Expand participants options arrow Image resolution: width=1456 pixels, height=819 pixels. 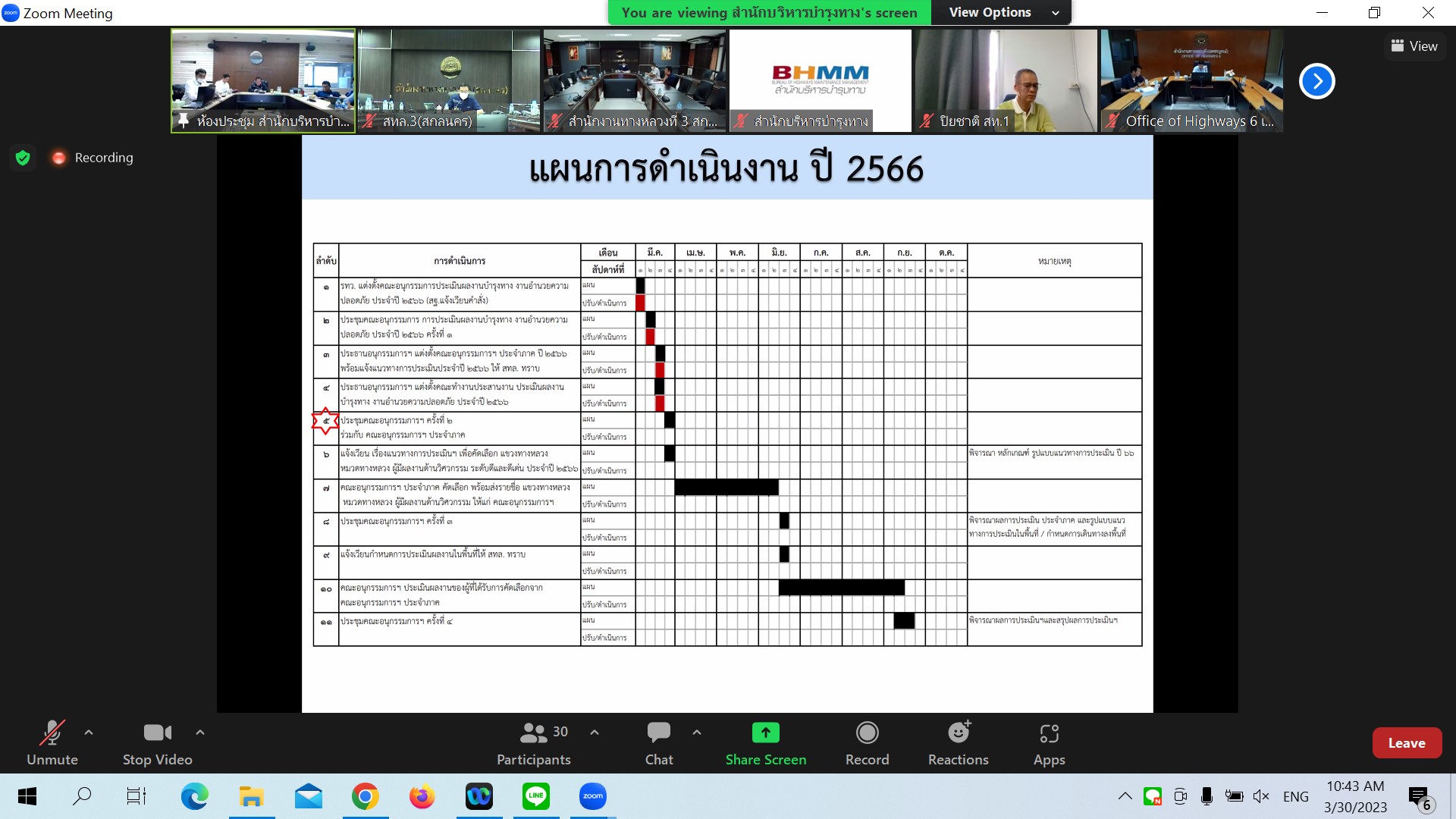click(595, 733)
